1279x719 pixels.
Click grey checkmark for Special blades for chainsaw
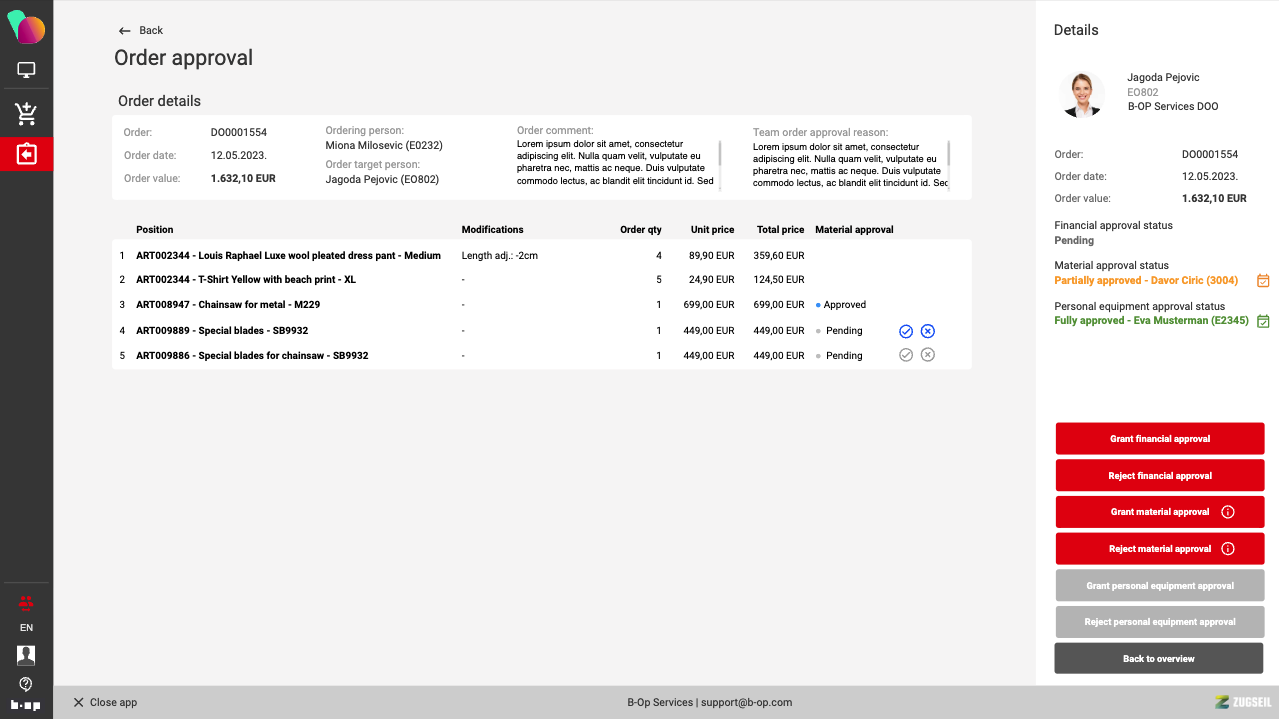pyautogui.click(x=906, y=355)
